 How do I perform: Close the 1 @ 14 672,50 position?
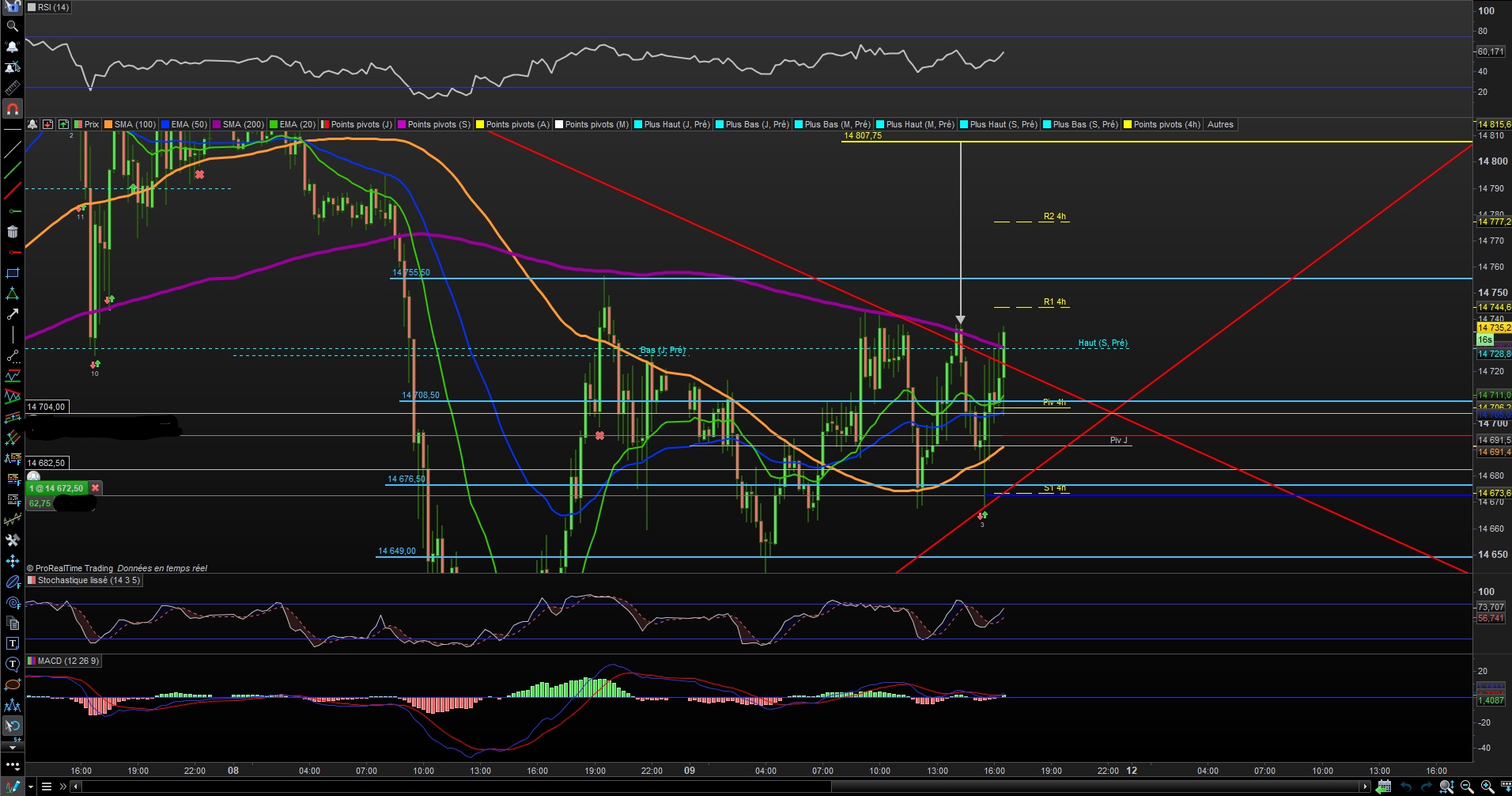tap(96, 488)
